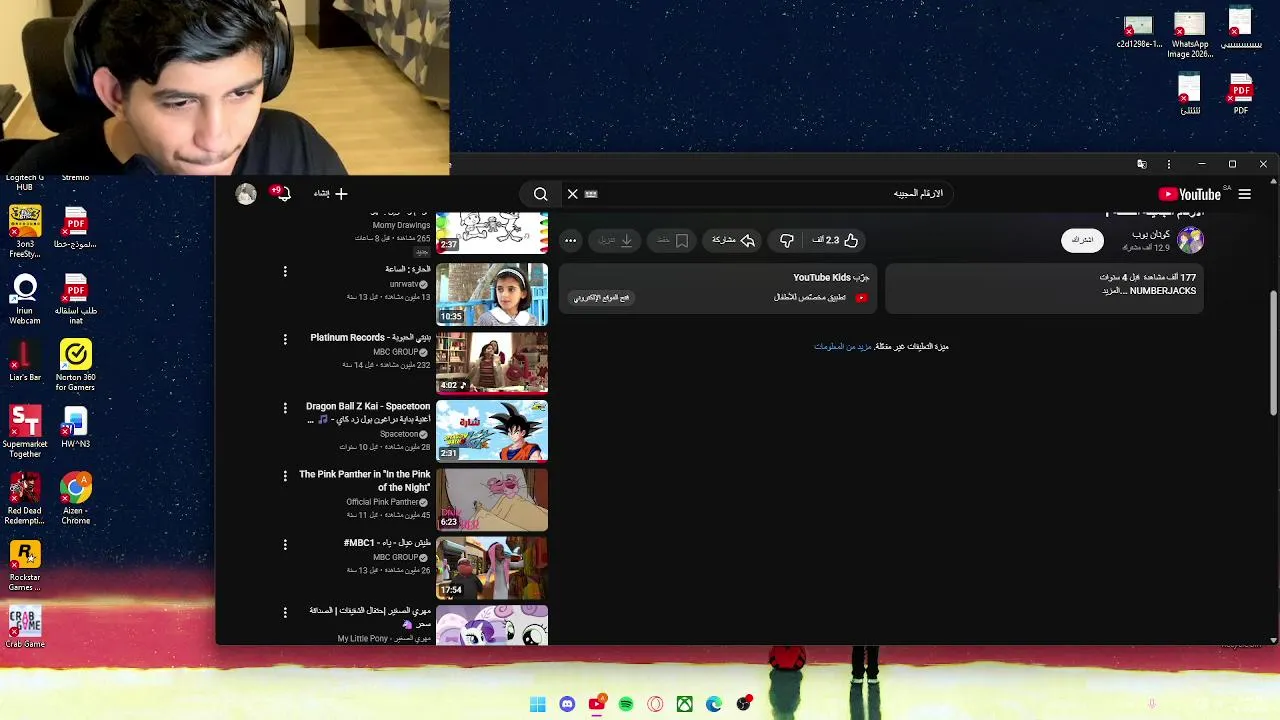Screen dimensions: 1280x720
Task: Open options menu for My Little Pony video
Action: tap(285, 612)
